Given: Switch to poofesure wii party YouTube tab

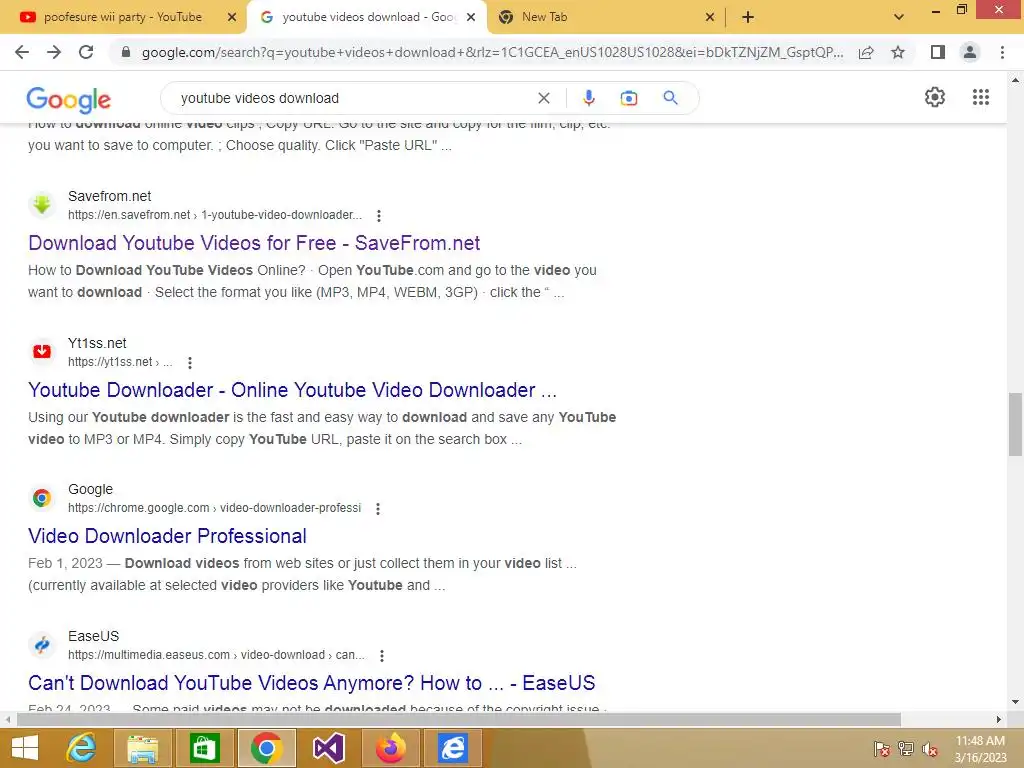Looking at the screenshot, I should [x=123, y=18].
